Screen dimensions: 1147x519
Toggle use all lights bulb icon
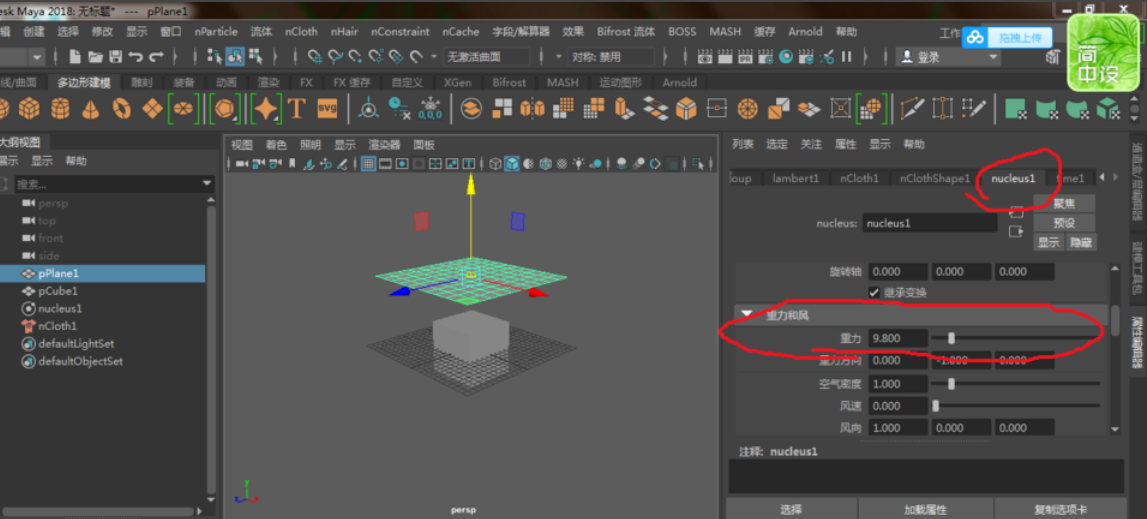click(x=580, y=163)
